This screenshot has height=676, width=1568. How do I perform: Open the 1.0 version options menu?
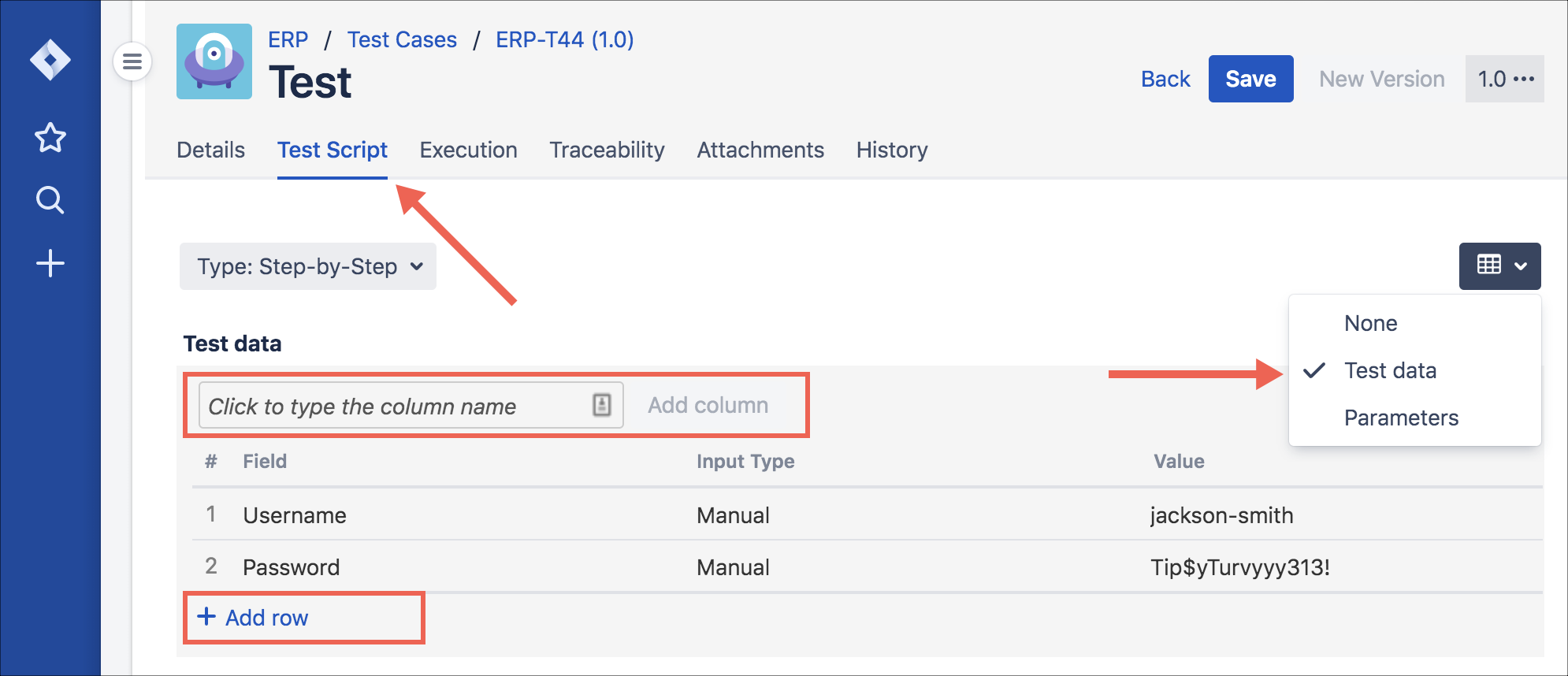click(1504, 79)
